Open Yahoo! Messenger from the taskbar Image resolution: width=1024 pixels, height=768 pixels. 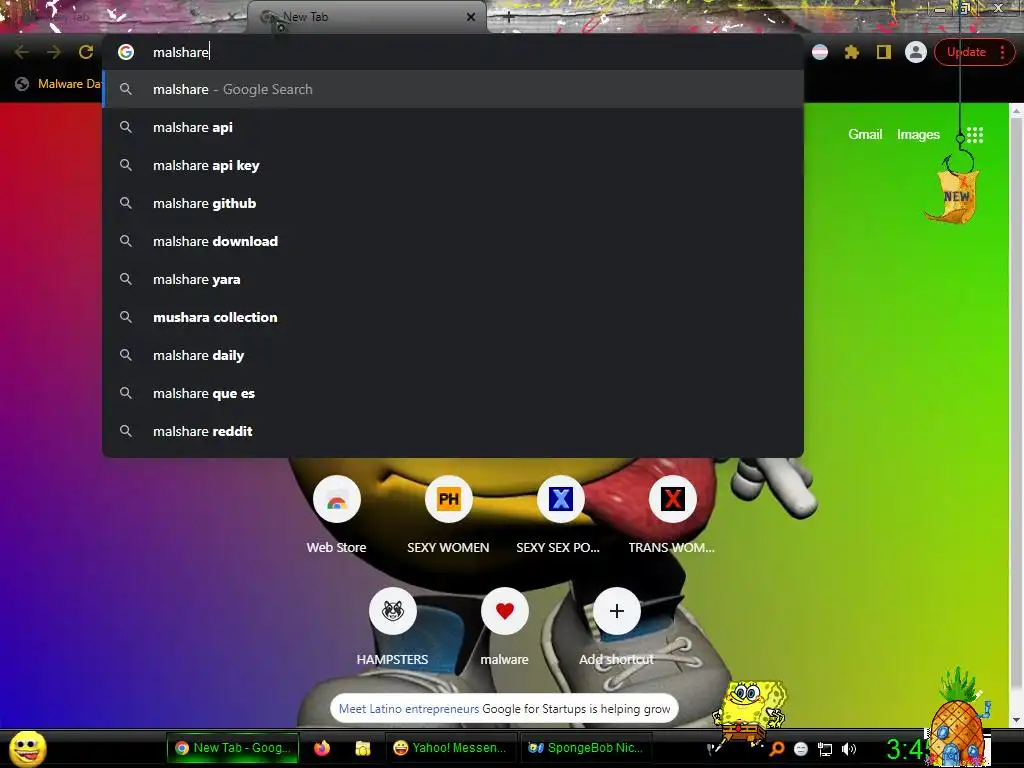click(x=451, y=748)
